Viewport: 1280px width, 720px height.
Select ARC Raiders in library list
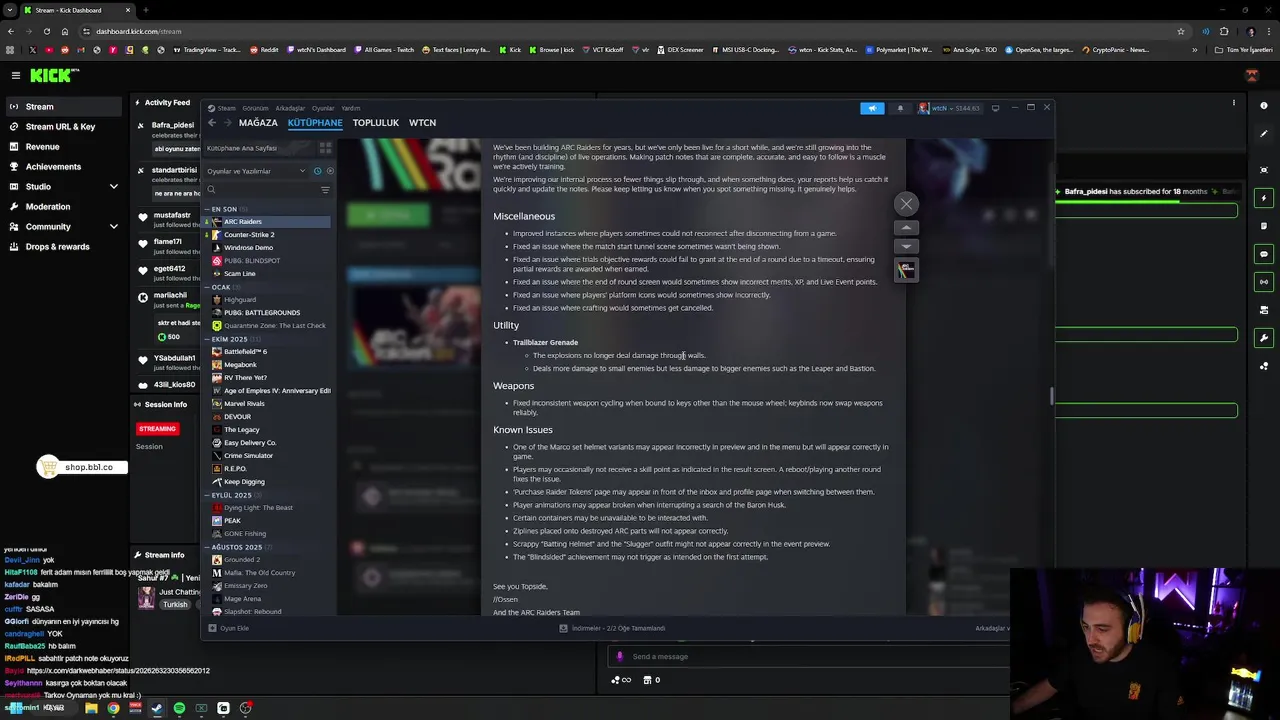tap(267, 222)
